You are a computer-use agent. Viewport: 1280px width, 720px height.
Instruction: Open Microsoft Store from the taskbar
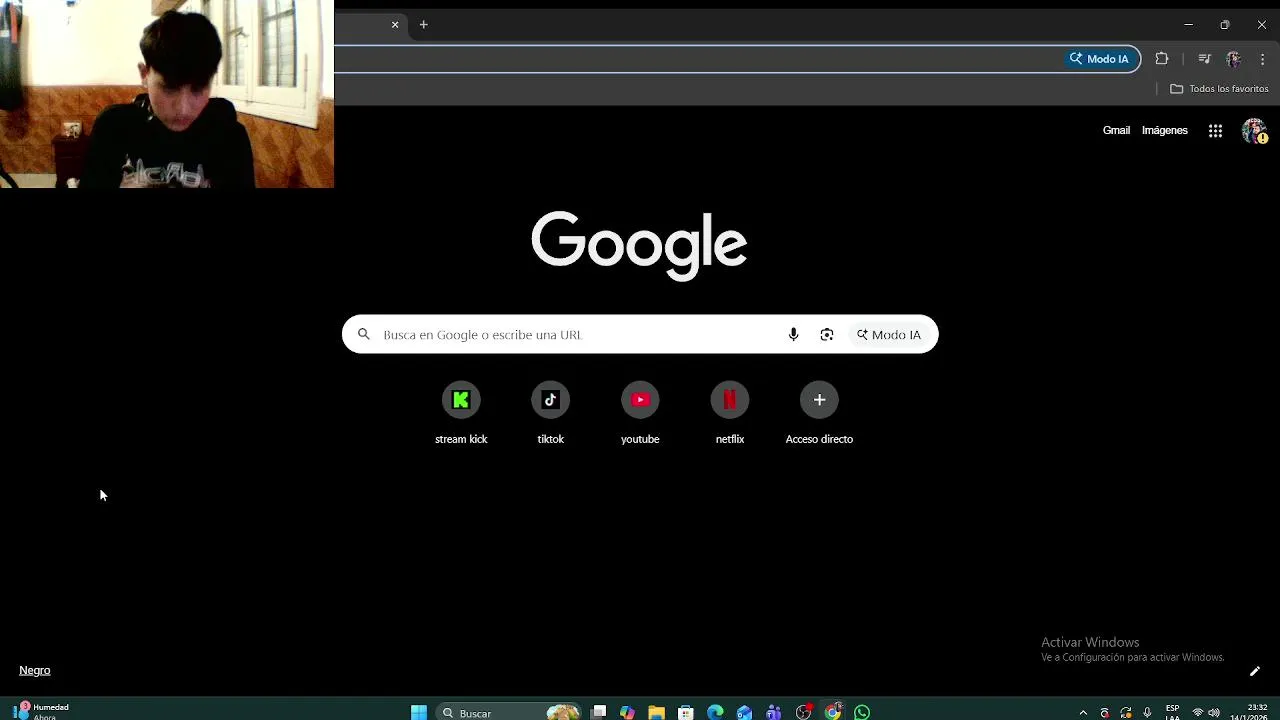[x=686, y=713]
